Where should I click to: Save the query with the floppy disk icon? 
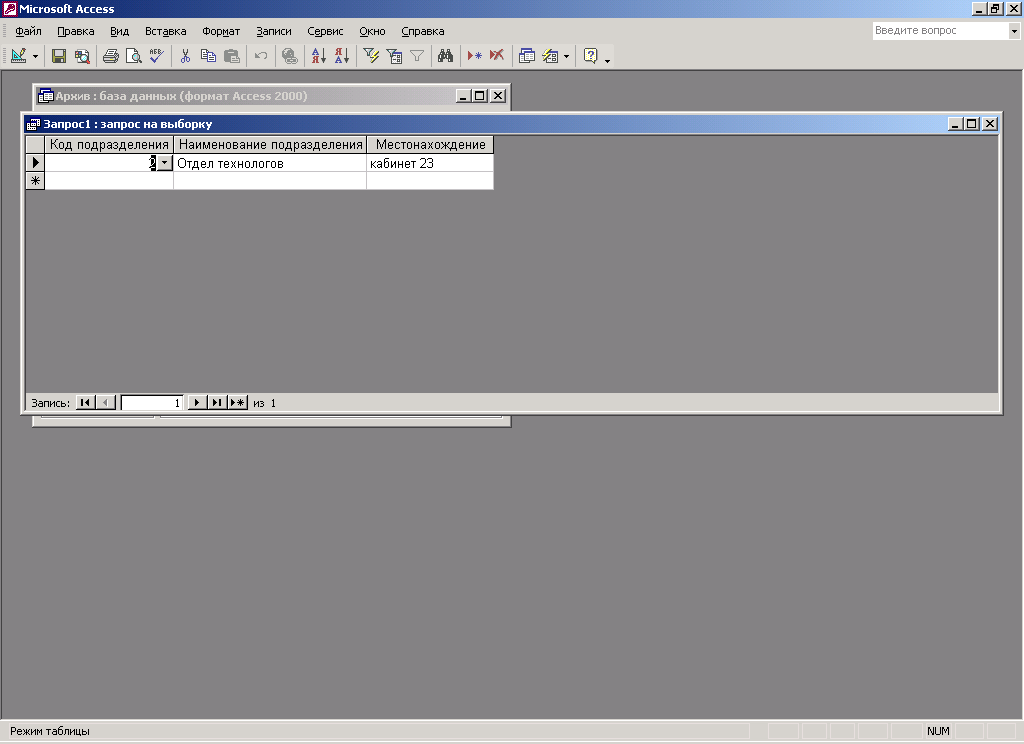[59, 56]
